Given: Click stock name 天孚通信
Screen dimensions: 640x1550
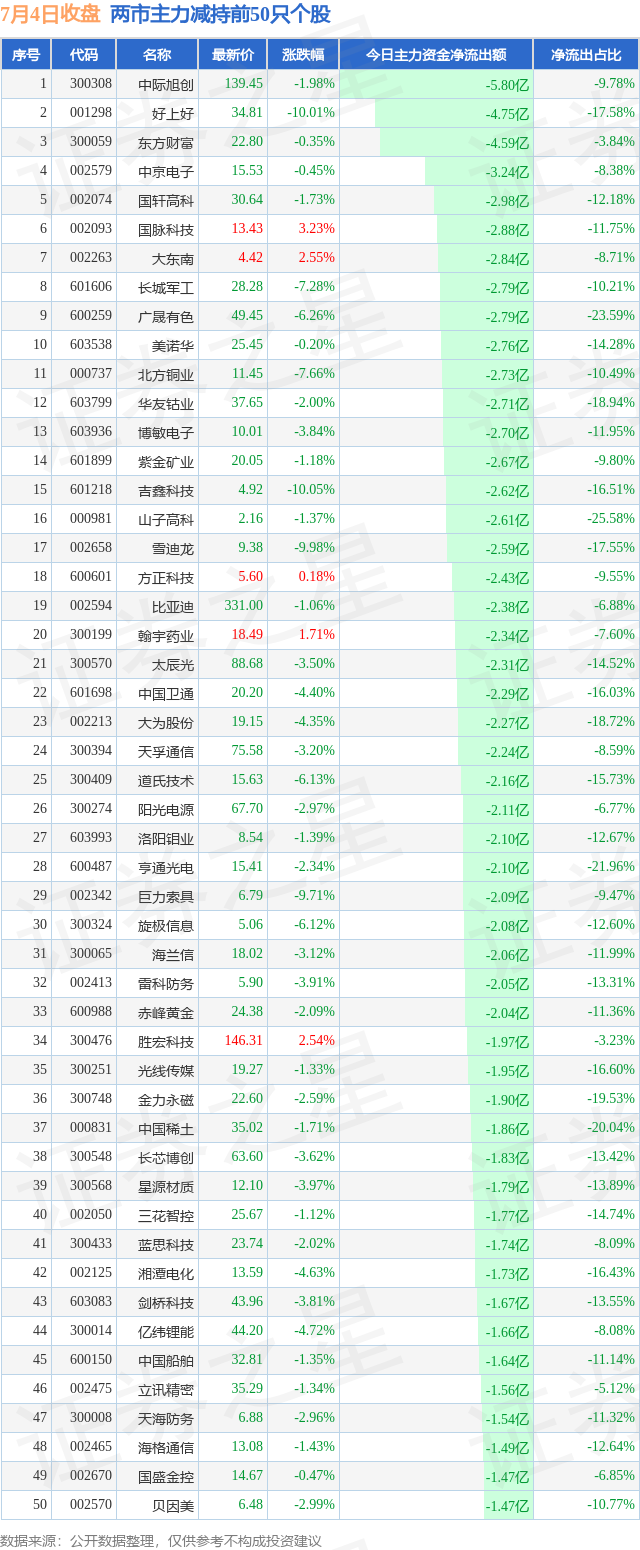Looking at the screenshot, I should pyautogui.click(x=166, y=751).
